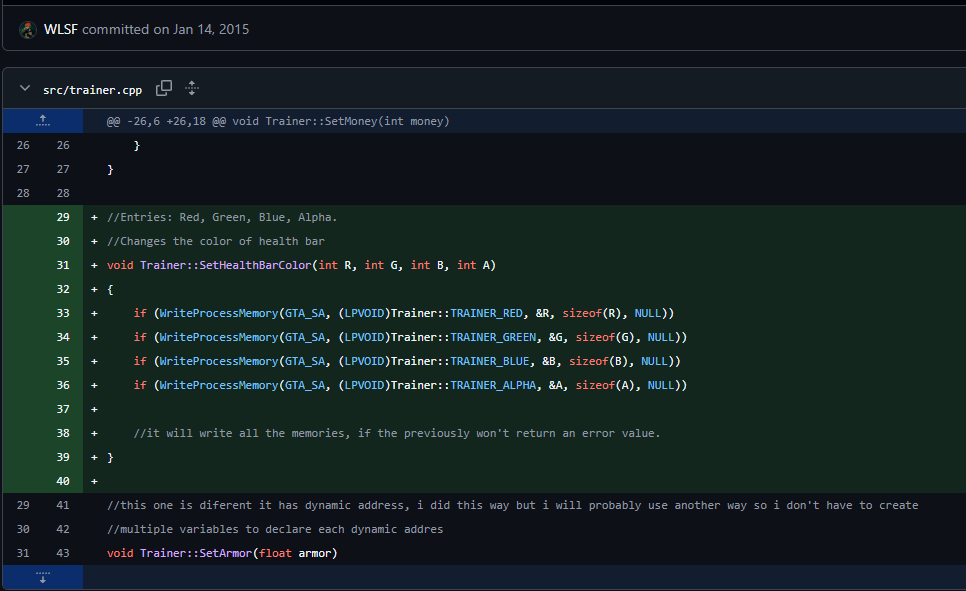The height and width of the screenshot is (591, 966).
Task: Open the src/trainer.cpp file link
Action: [92, 90]
